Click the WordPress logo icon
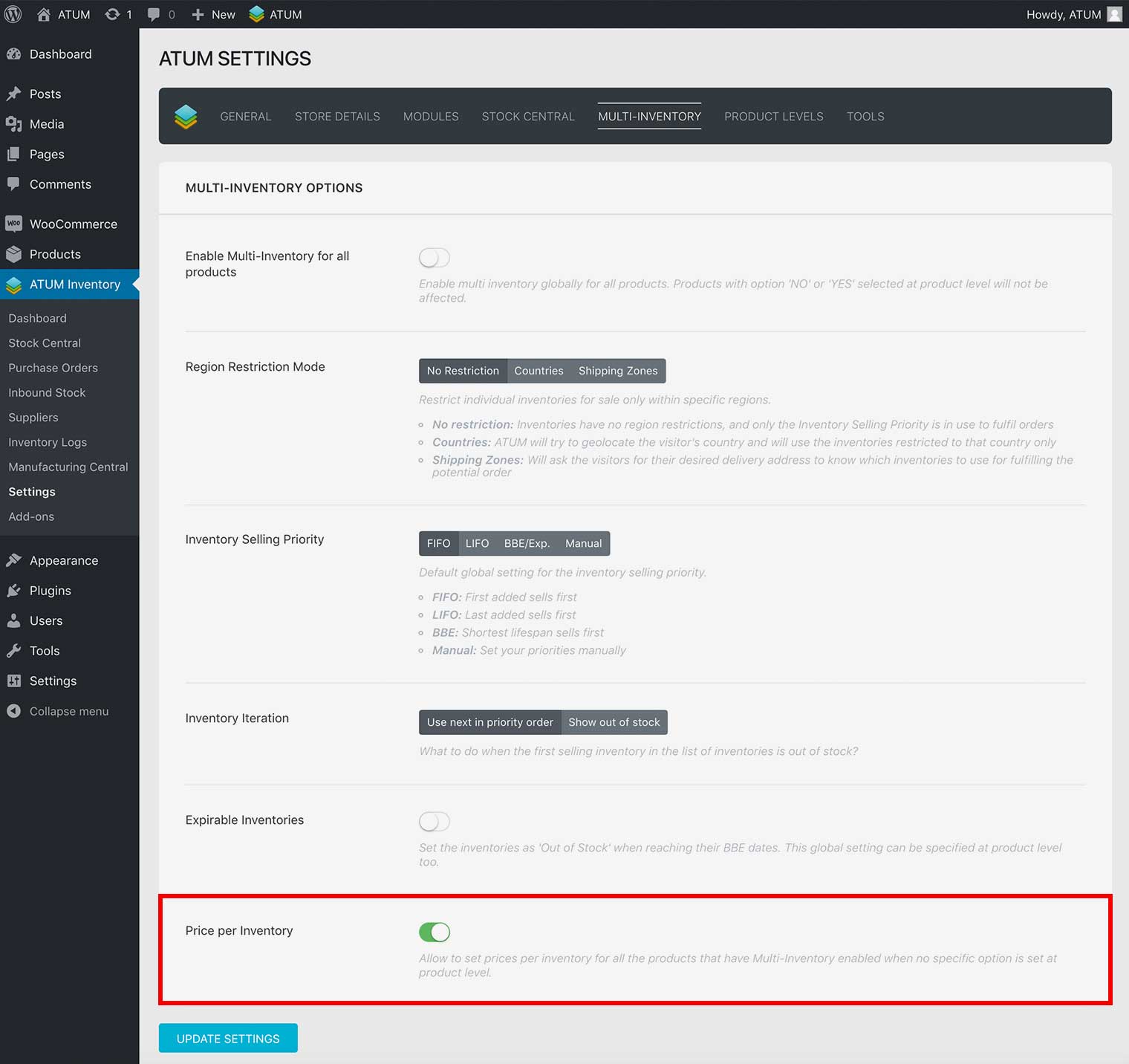 pyautogui.click(x=13, y=14)
